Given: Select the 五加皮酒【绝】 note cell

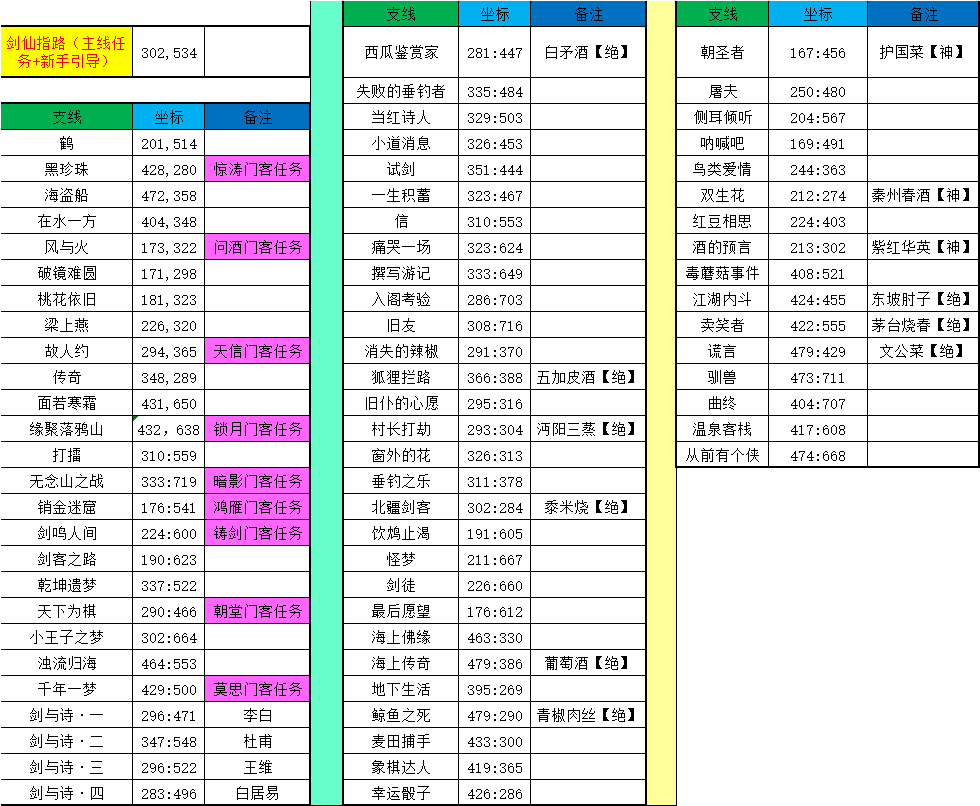Looking at the screenshot, I should [588, 377].
